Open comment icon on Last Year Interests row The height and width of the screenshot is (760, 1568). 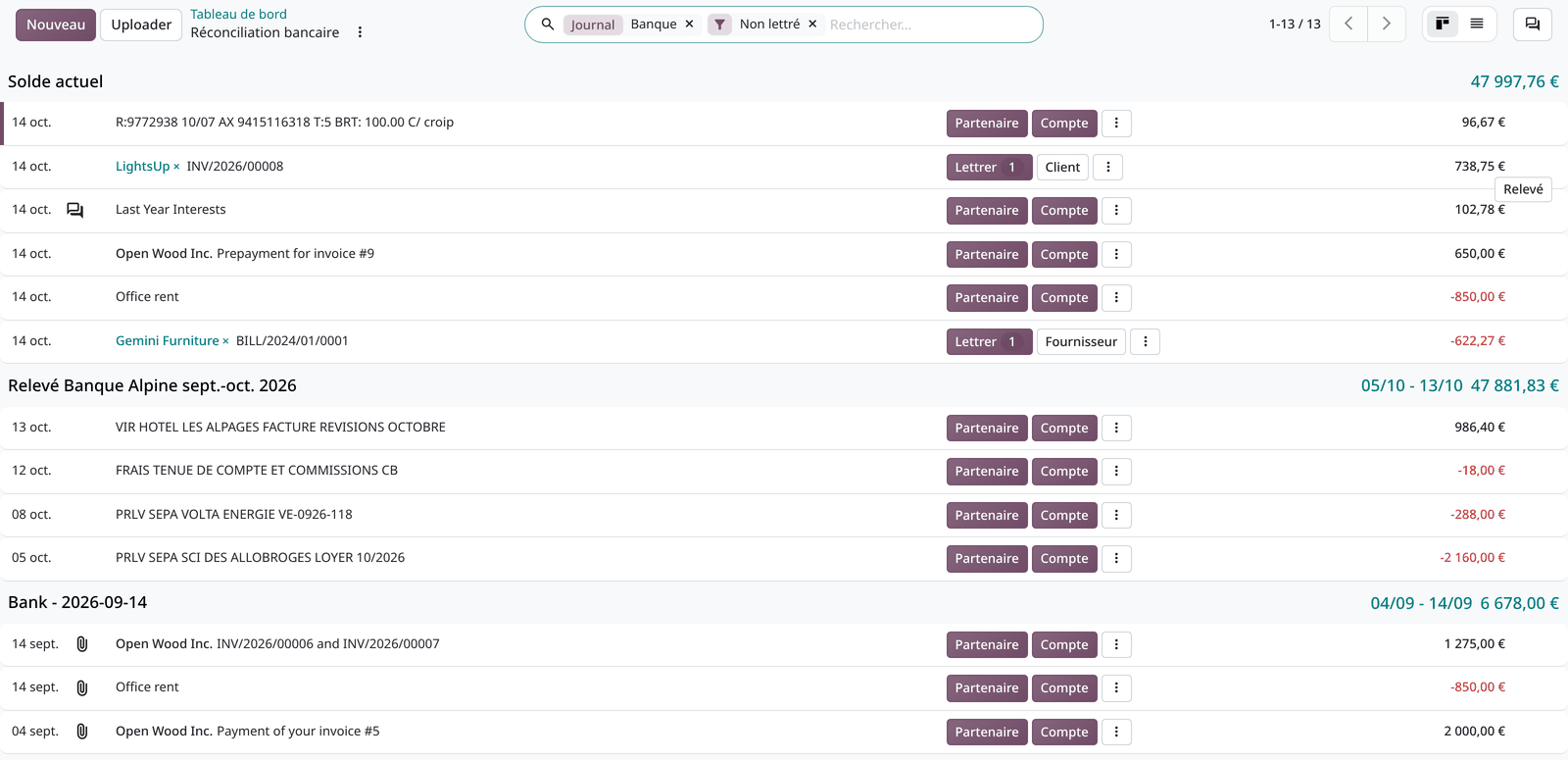click(x=75, y=210)
